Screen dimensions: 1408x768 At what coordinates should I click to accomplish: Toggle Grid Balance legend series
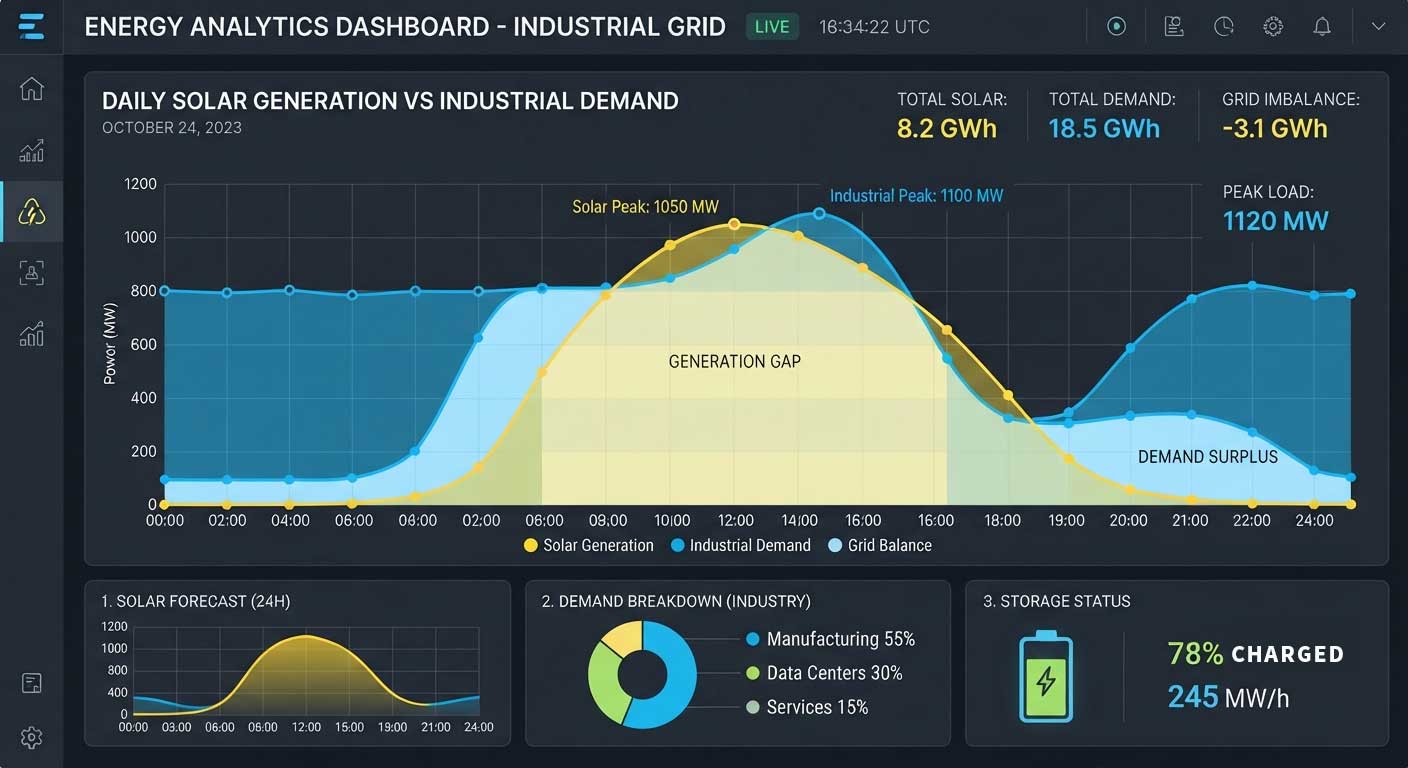(880, 545)
